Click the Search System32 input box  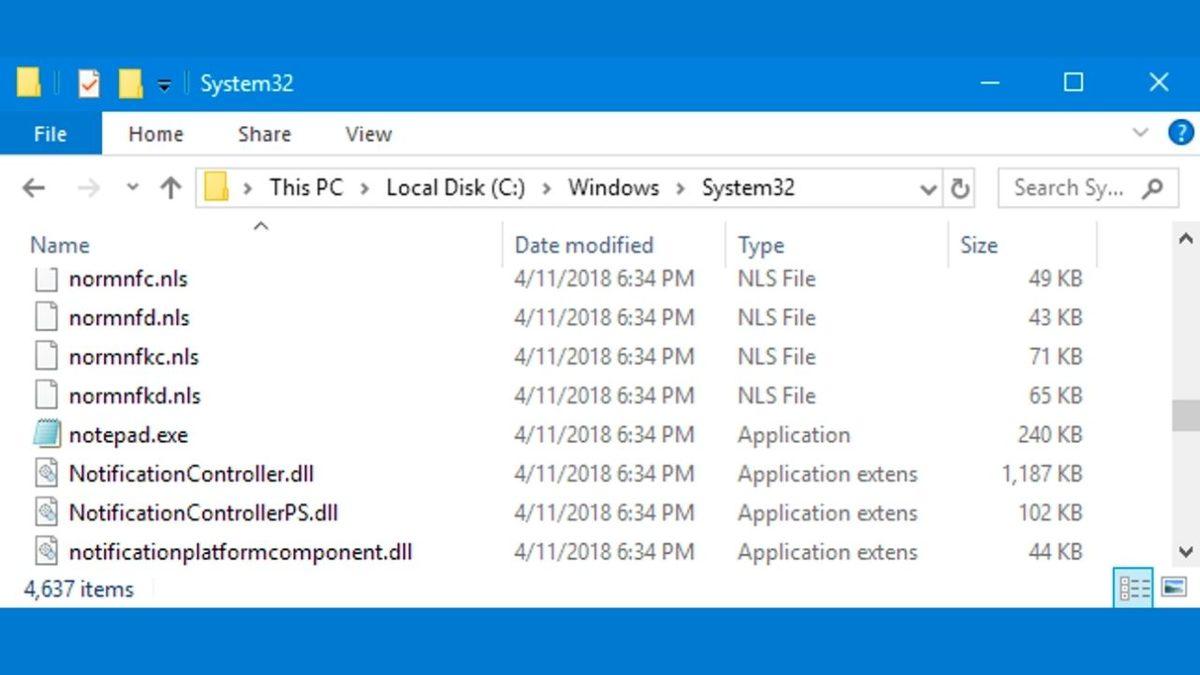[1070, 188]
